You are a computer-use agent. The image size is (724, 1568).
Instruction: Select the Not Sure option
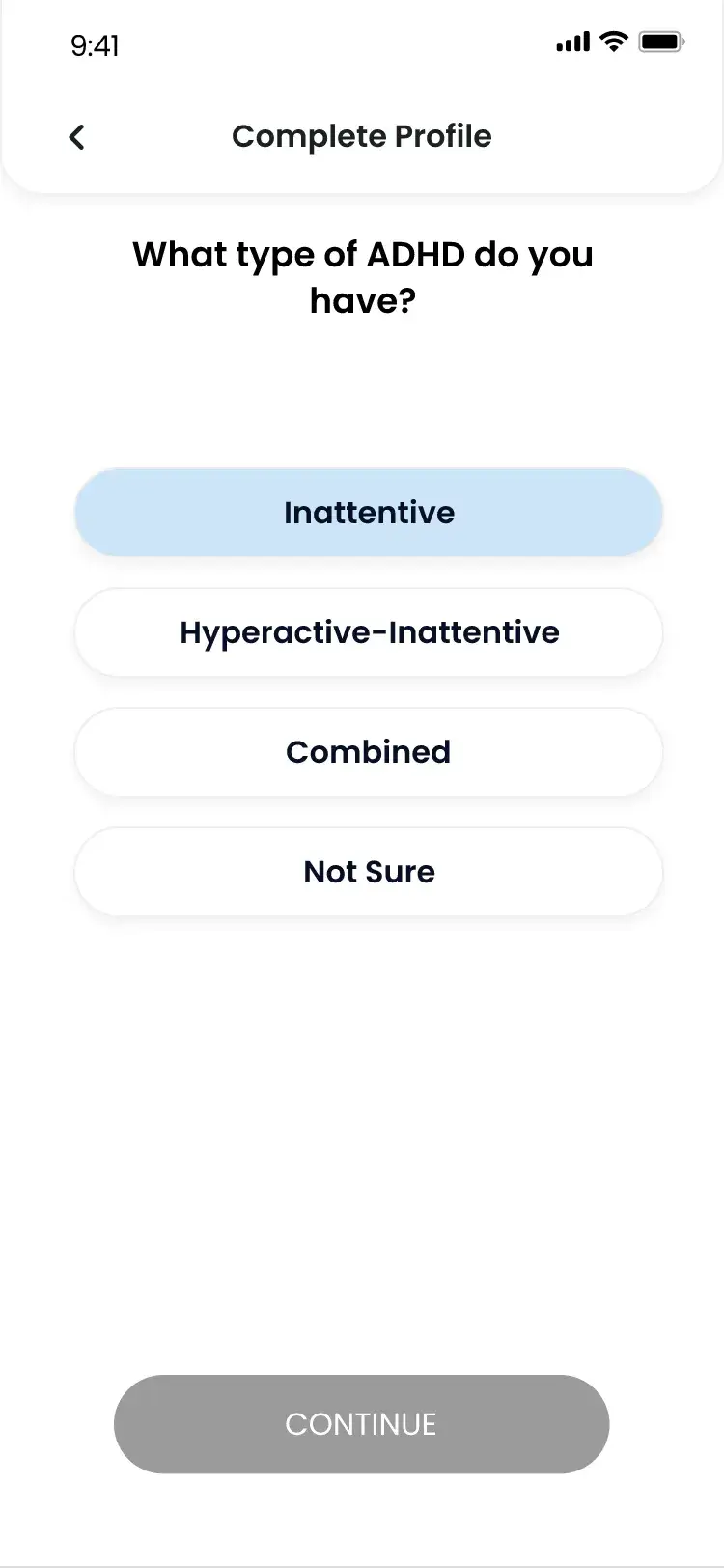coord(369,872)
